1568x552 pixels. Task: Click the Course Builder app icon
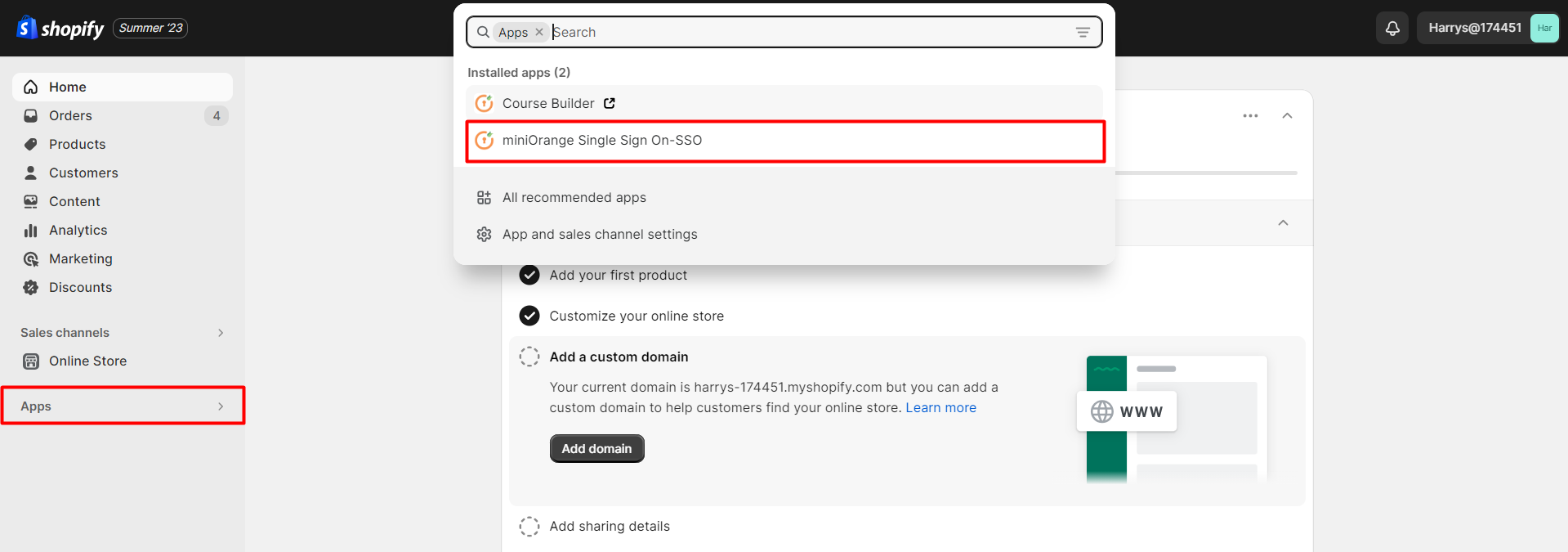pos(485,103)
